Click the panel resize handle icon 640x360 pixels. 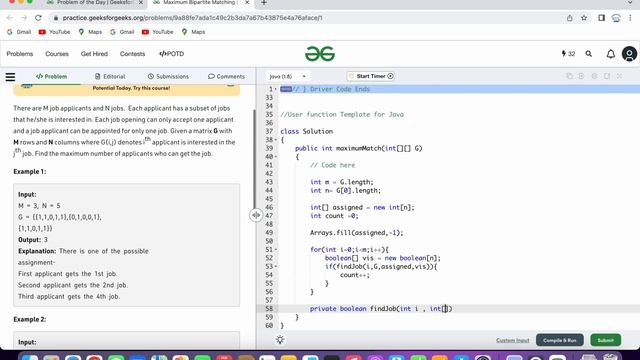tap(256, 215)
